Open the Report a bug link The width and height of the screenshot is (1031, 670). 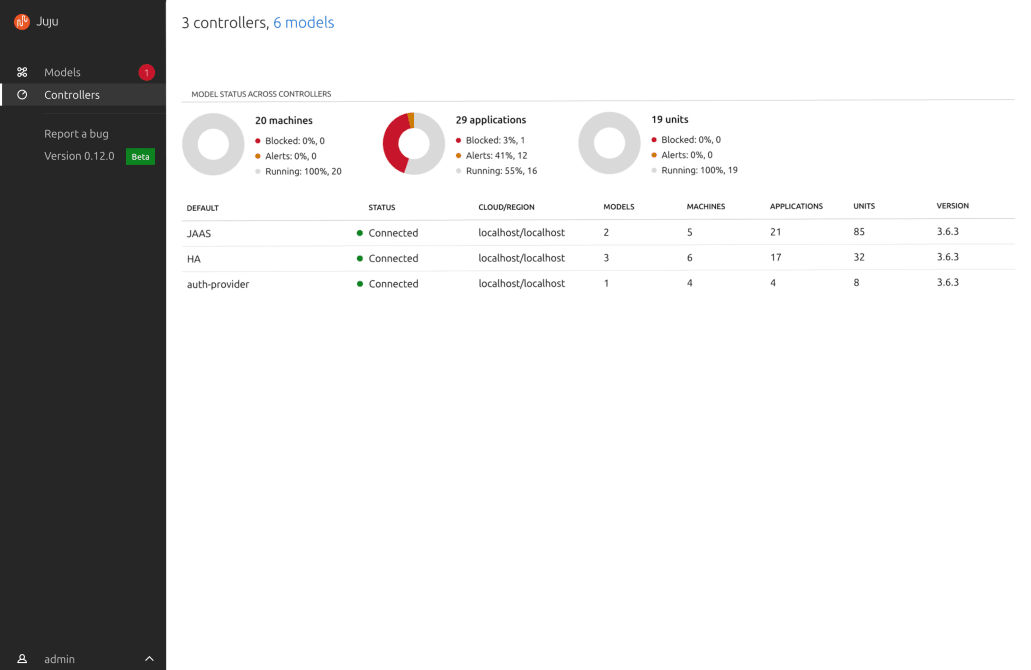(76, 133)
